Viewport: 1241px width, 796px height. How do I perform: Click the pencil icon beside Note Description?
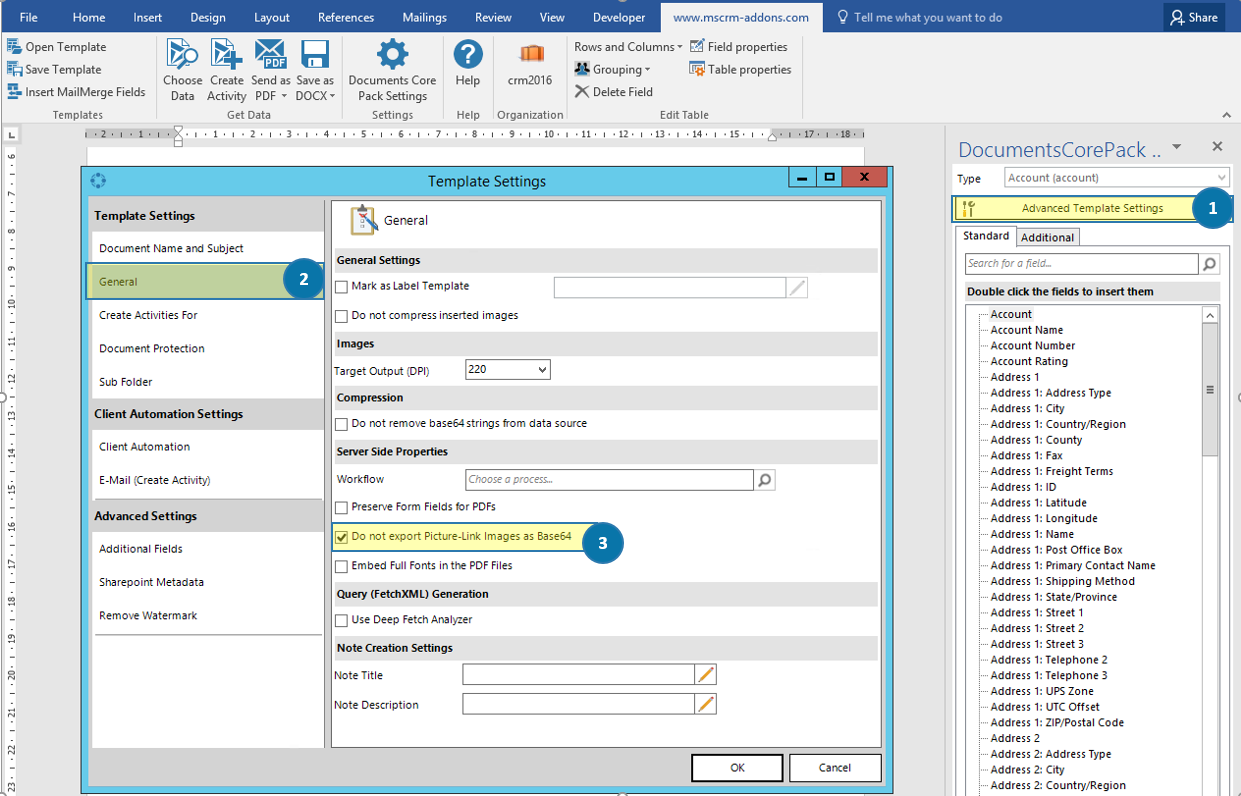(x=706, y=705)
